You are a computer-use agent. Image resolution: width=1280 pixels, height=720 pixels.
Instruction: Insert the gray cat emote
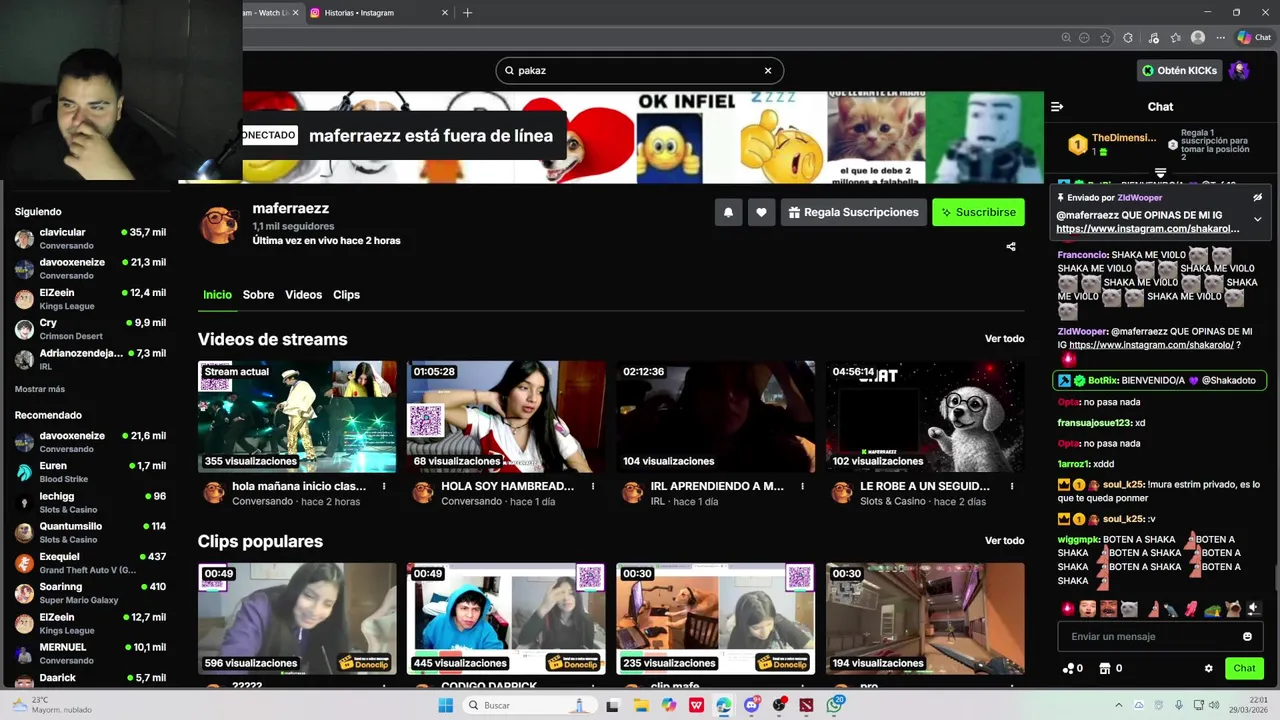tap(1129, 608)
